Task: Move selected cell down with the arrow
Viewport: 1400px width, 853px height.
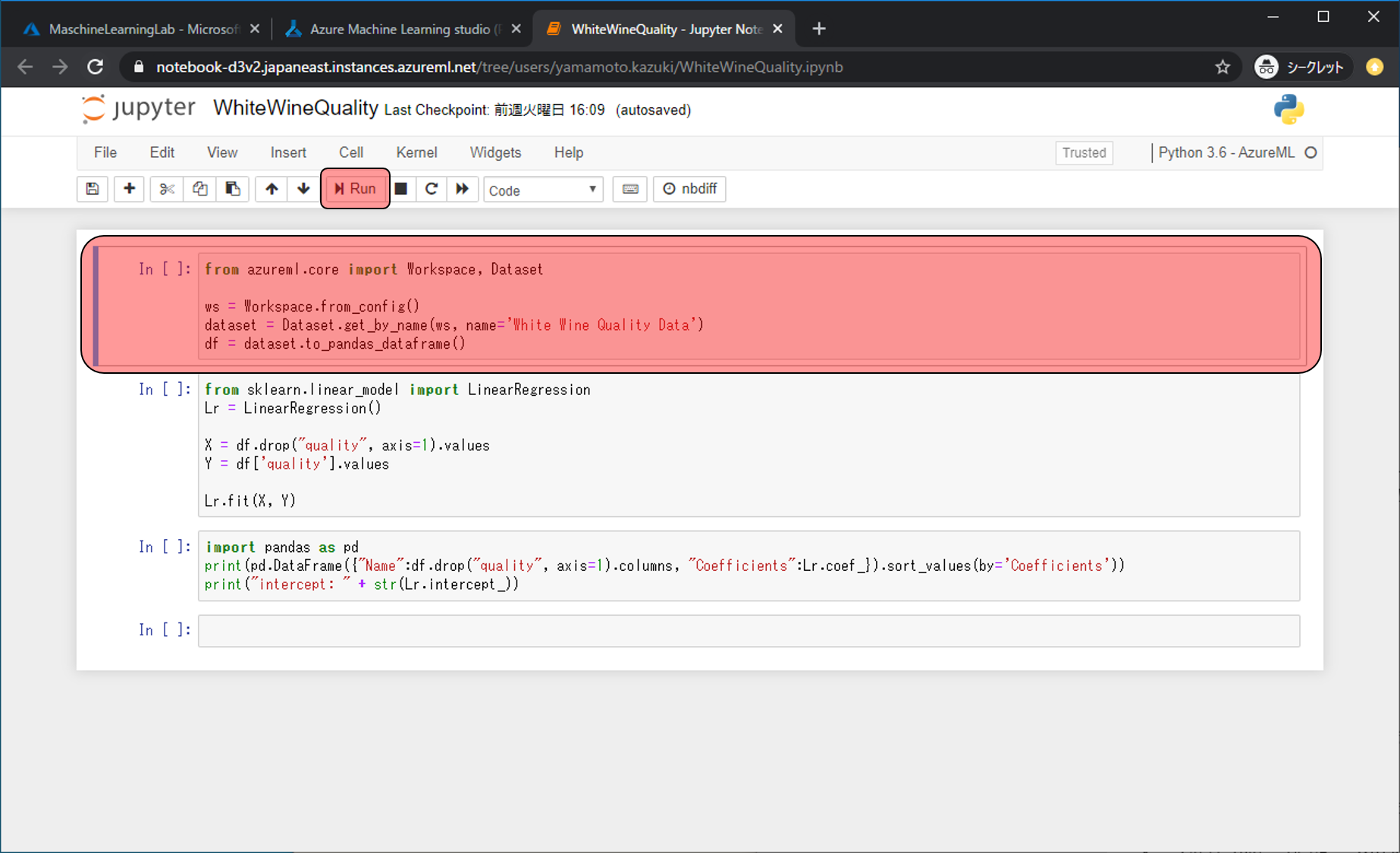Action: (303, 189)
